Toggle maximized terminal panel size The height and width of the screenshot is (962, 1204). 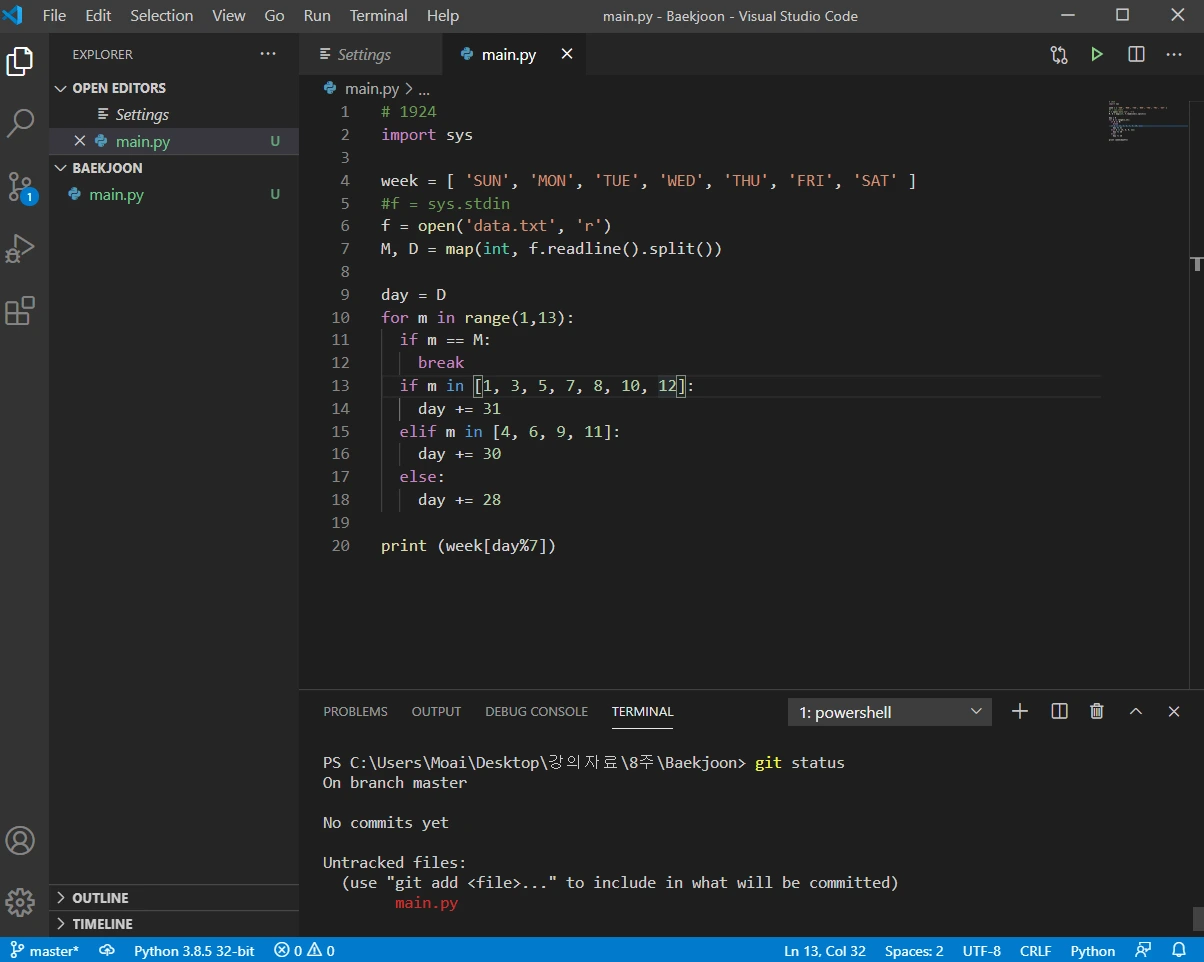tap(1136, 711)
